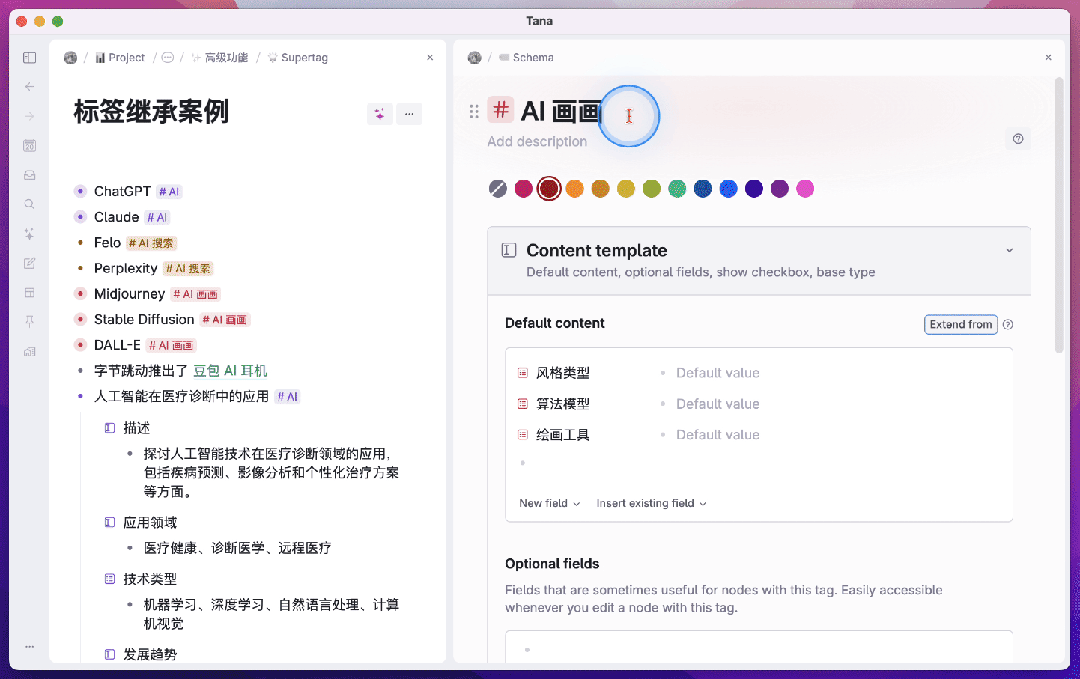Close the Schema panel
The height and width of the screenshot is (679, 1080).
pos(1048,58)
